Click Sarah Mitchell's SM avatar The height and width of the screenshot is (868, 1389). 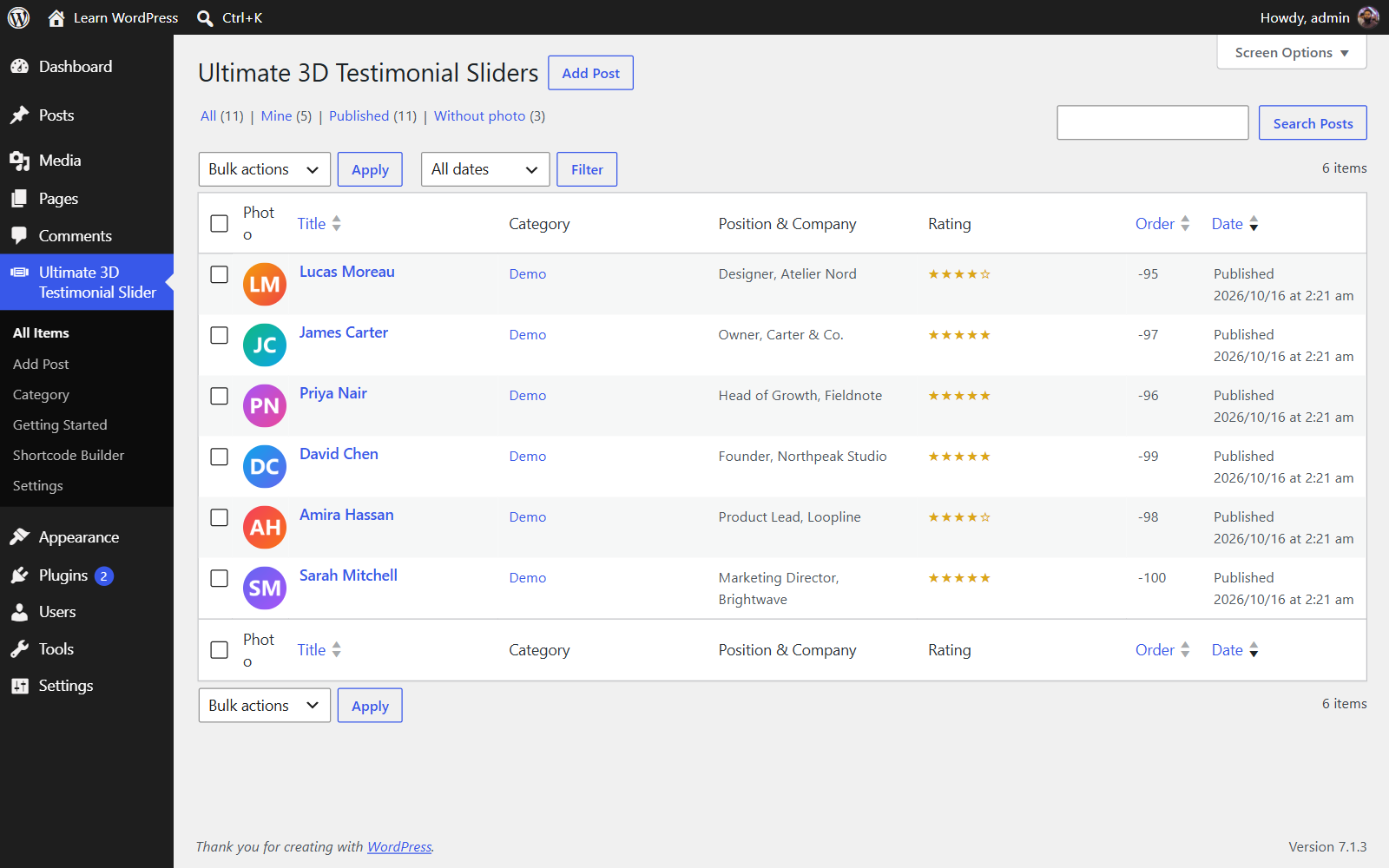[265, 589]
